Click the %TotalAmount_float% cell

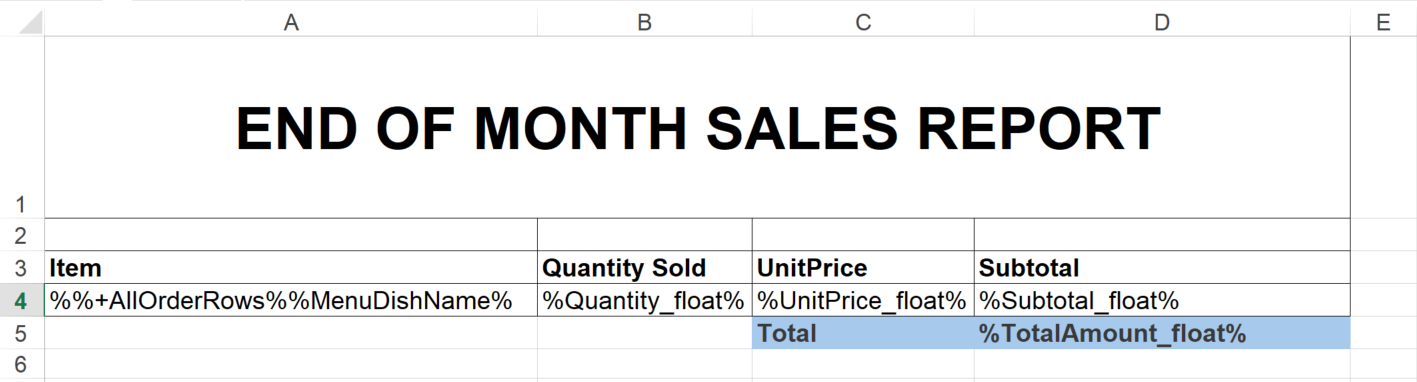pyautogui.click(x=1162, y=333)
